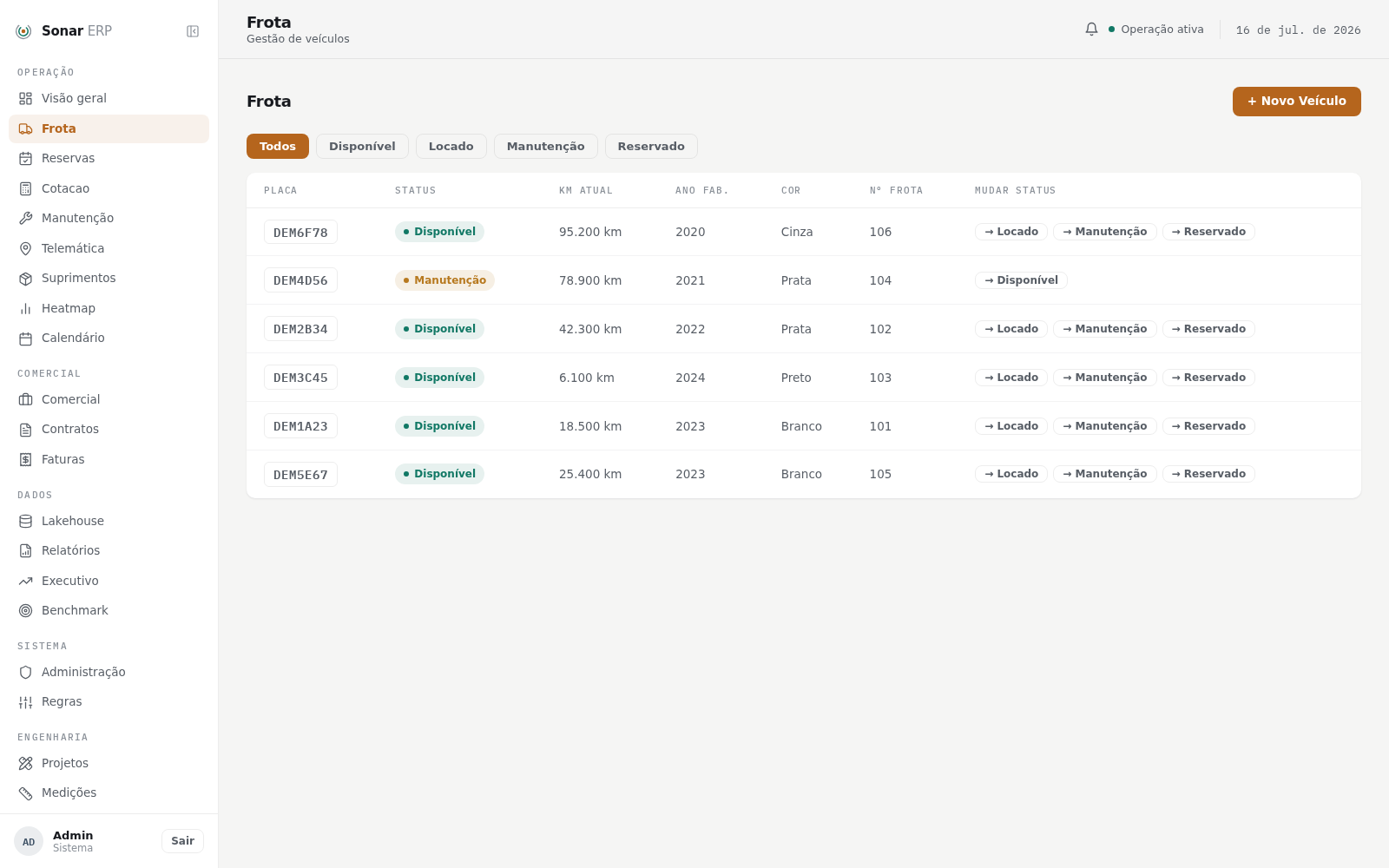Click the Frota truck icon
This screenshot has height=868, width=1389.
[x=26, y=128]
